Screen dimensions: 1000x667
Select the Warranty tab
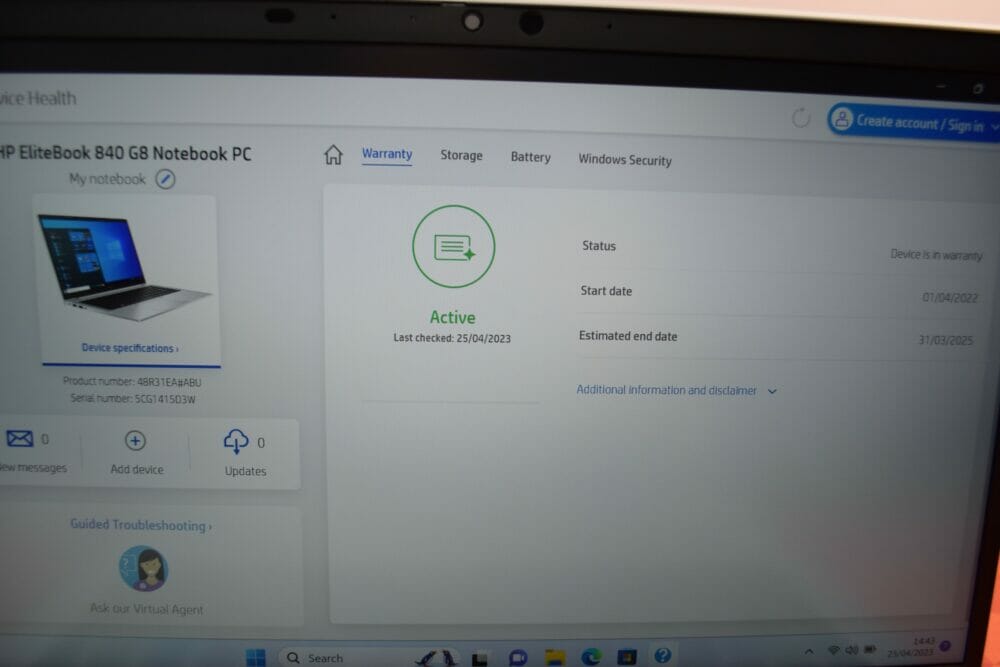coord(387,154)
